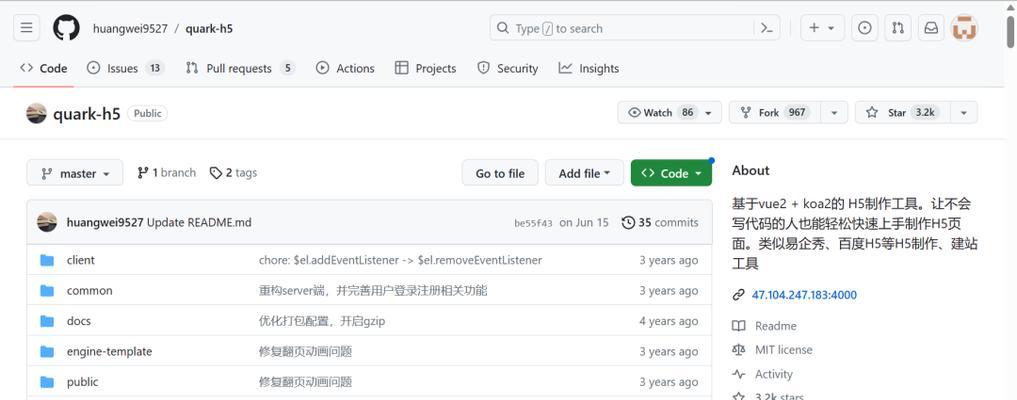This screenshot has width=1017, height=400.
Task: Open the engine-template folder name
Action: tap(109, 351)
